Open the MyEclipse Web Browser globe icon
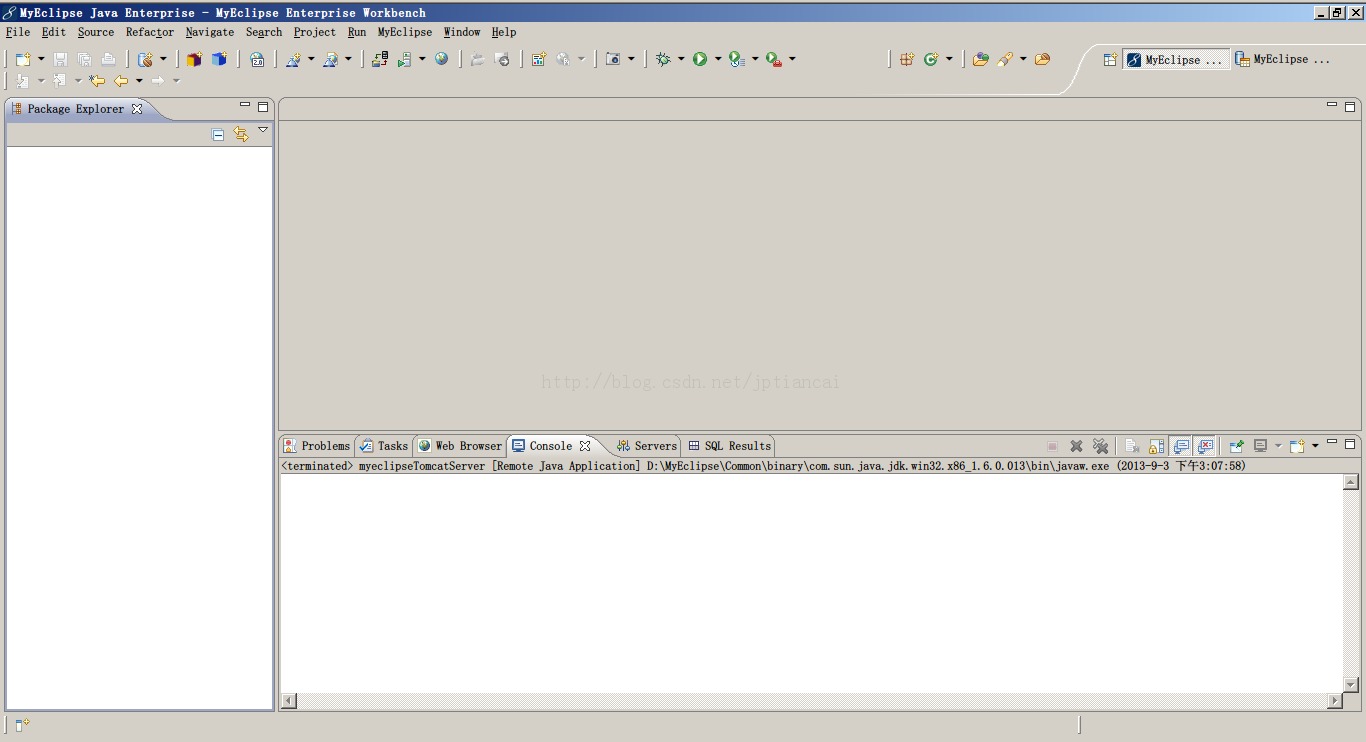 click(x=441, y=59)
